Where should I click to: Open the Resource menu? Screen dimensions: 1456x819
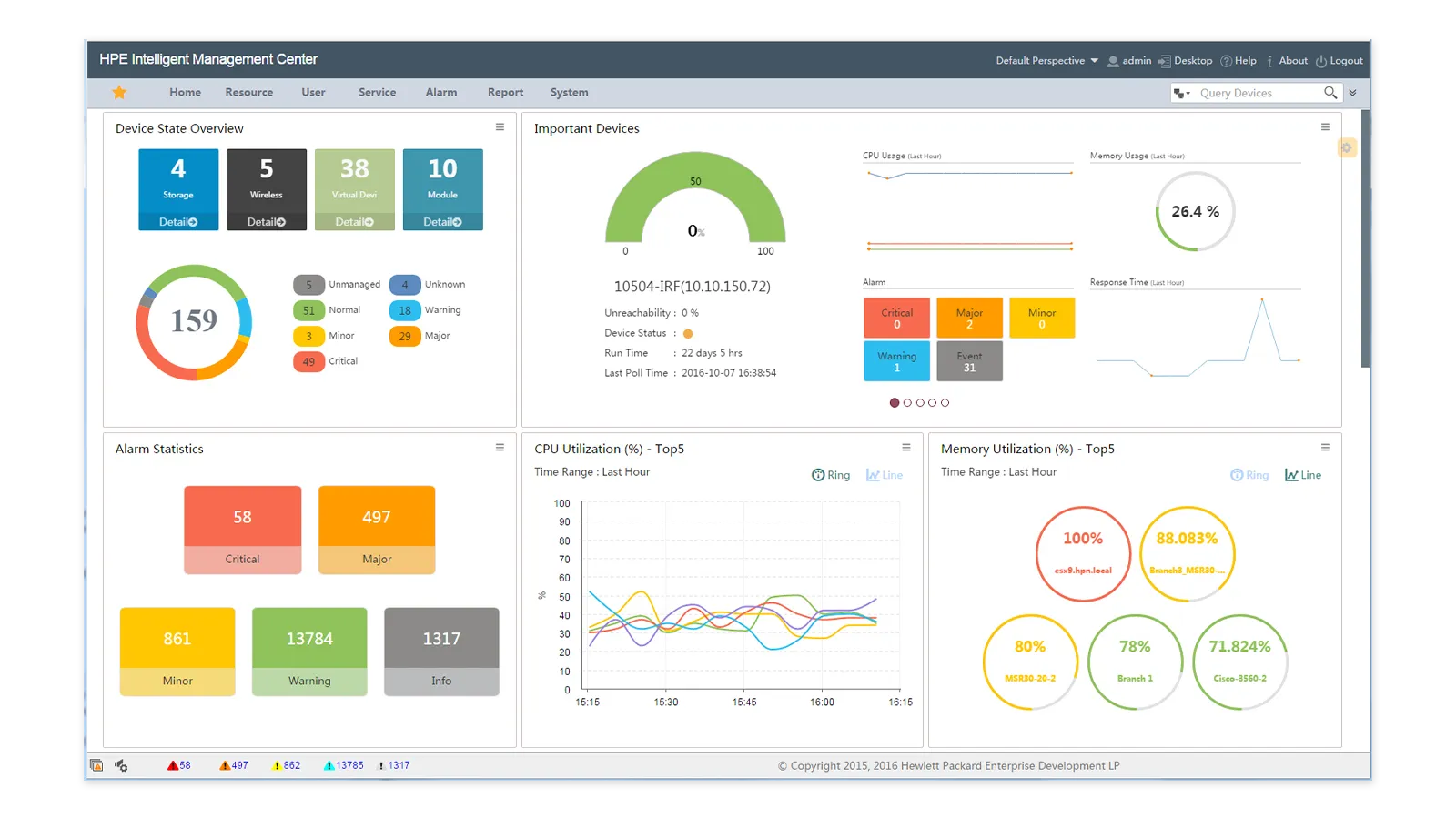tap(249, 92)
